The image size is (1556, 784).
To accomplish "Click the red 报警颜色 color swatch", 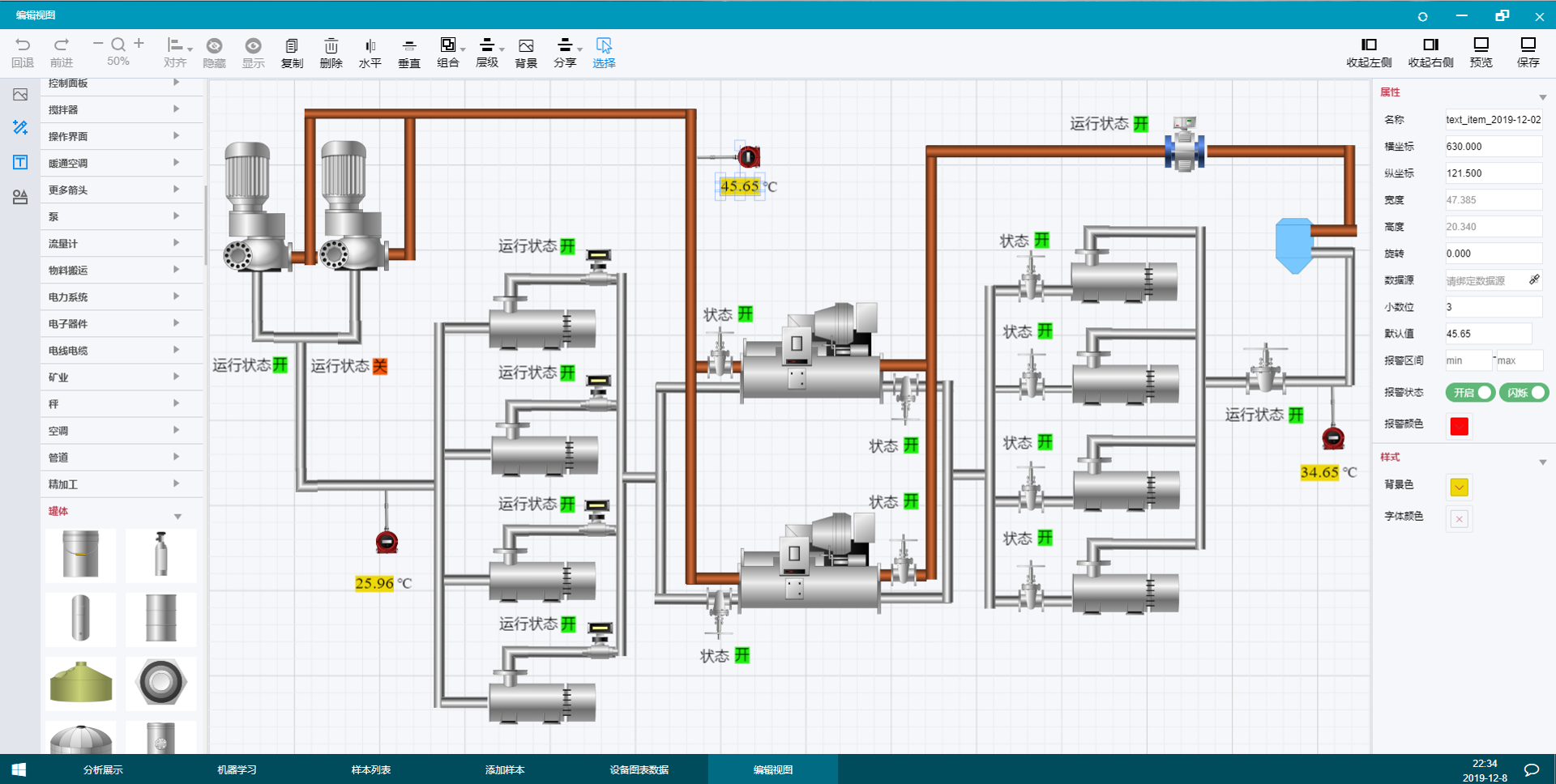I will click(x=1459, y=426).
